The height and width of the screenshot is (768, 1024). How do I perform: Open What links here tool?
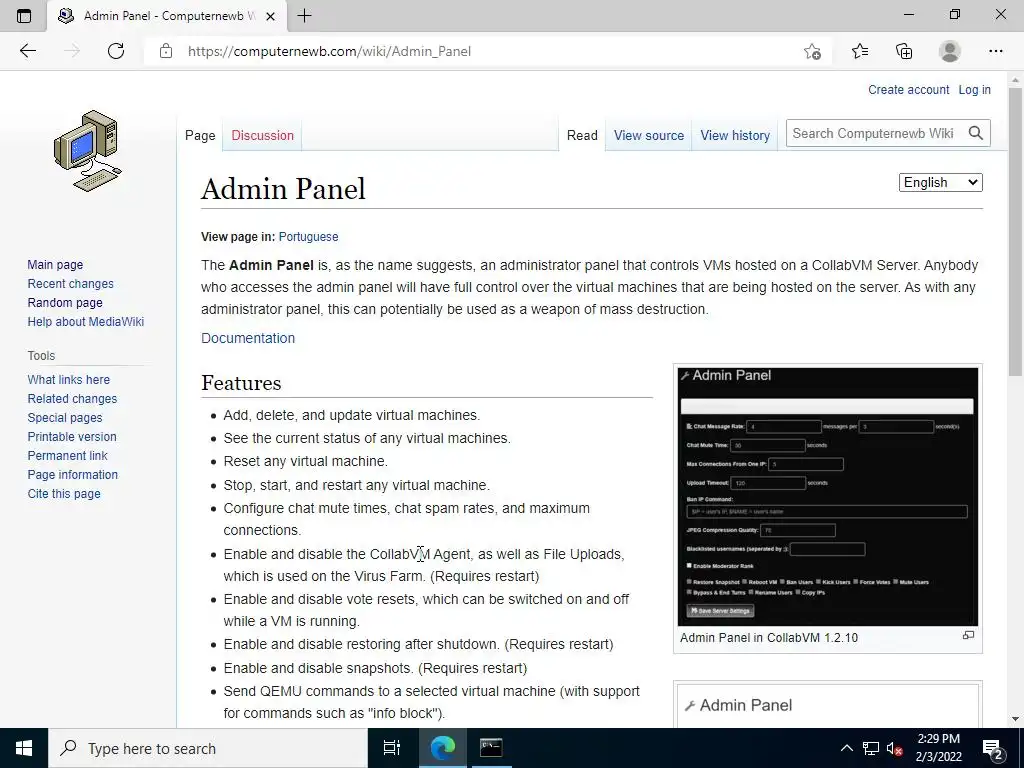point(69,379)
